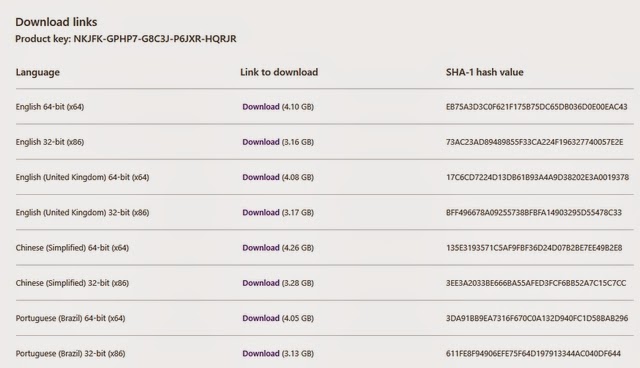Image resolution: width=640 pixels, height=368 pixels.
Task: Click the Download links heading
Action: coord(56,22)
